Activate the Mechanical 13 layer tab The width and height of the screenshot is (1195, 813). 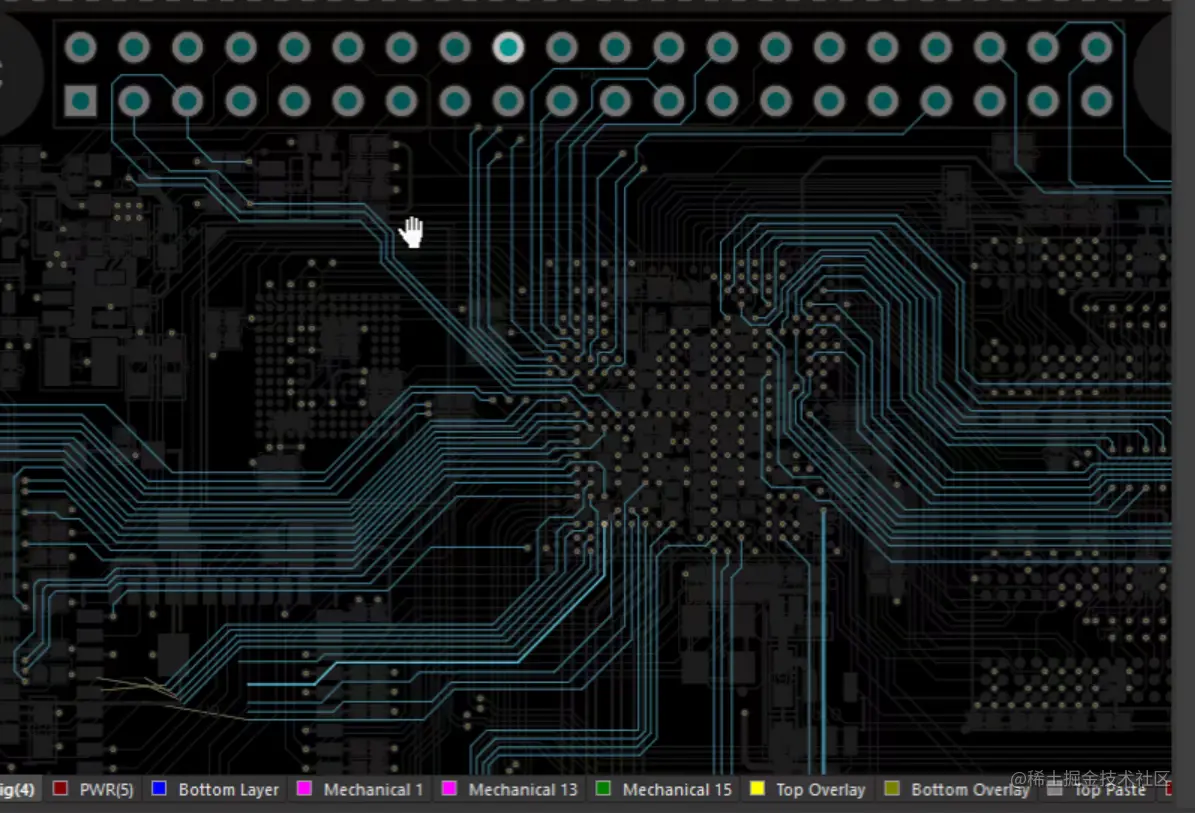[x=511, y=789]
